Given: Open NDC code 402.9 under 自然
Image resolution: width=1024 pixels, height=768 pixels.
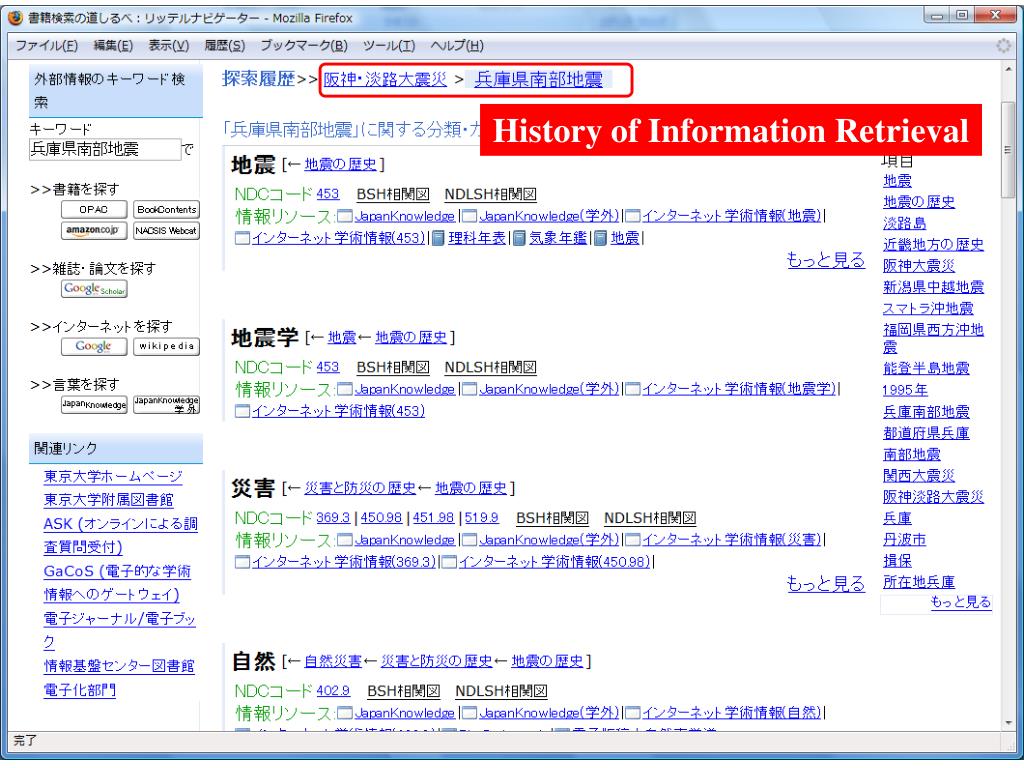Looking at the screenshot, I should [333, 691].
